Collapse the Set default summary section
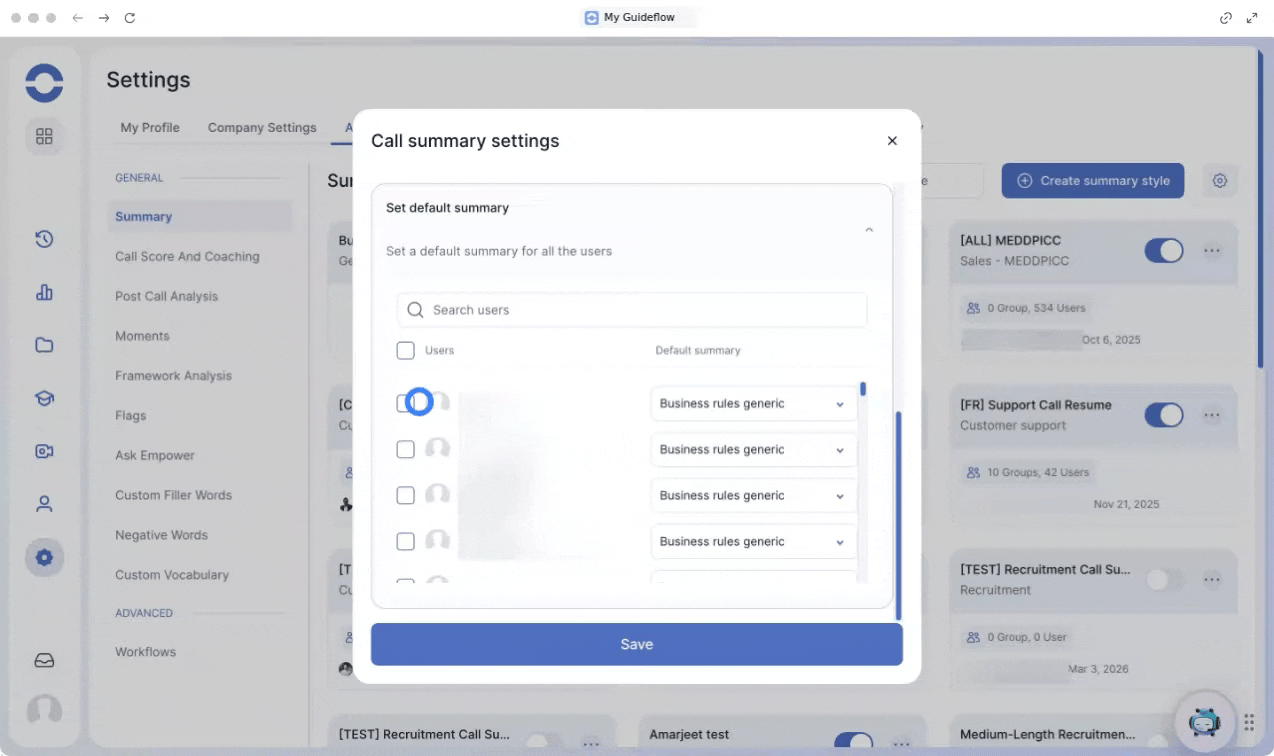Screen dimensions: 1274x756 (x=868, y=230)
